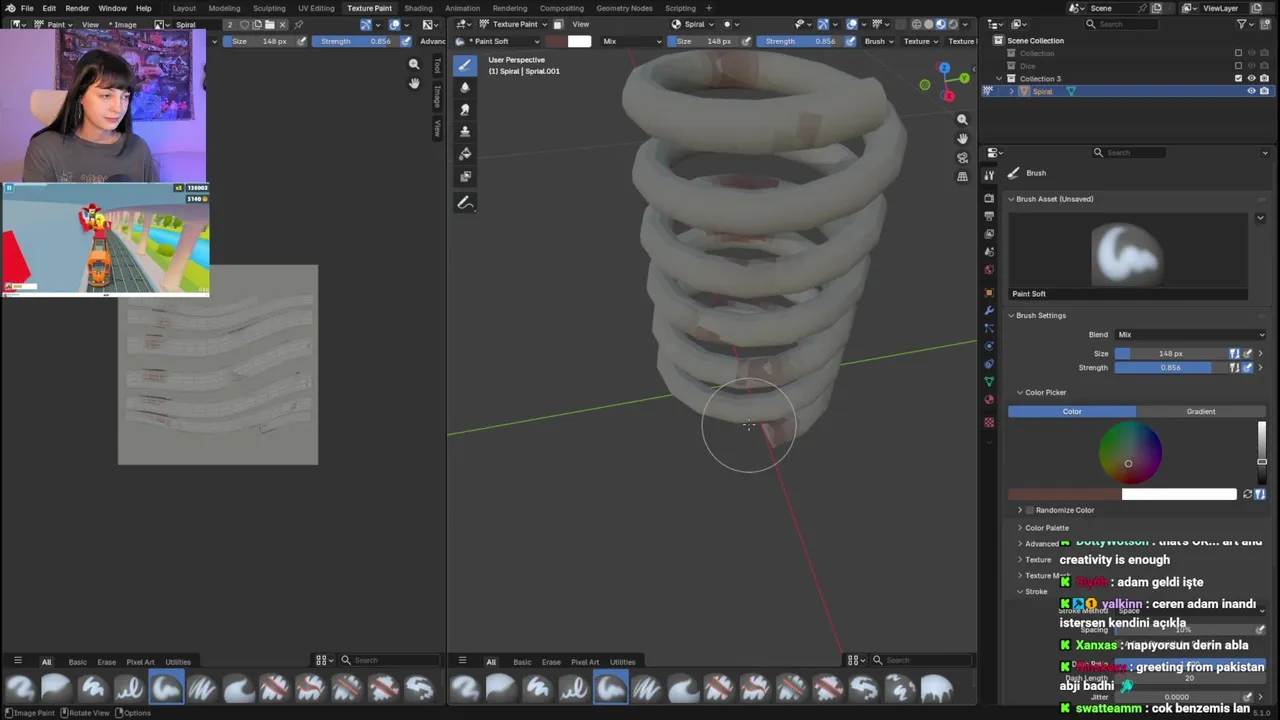Collapse Collection 3 in the outliner

(998, 78)
